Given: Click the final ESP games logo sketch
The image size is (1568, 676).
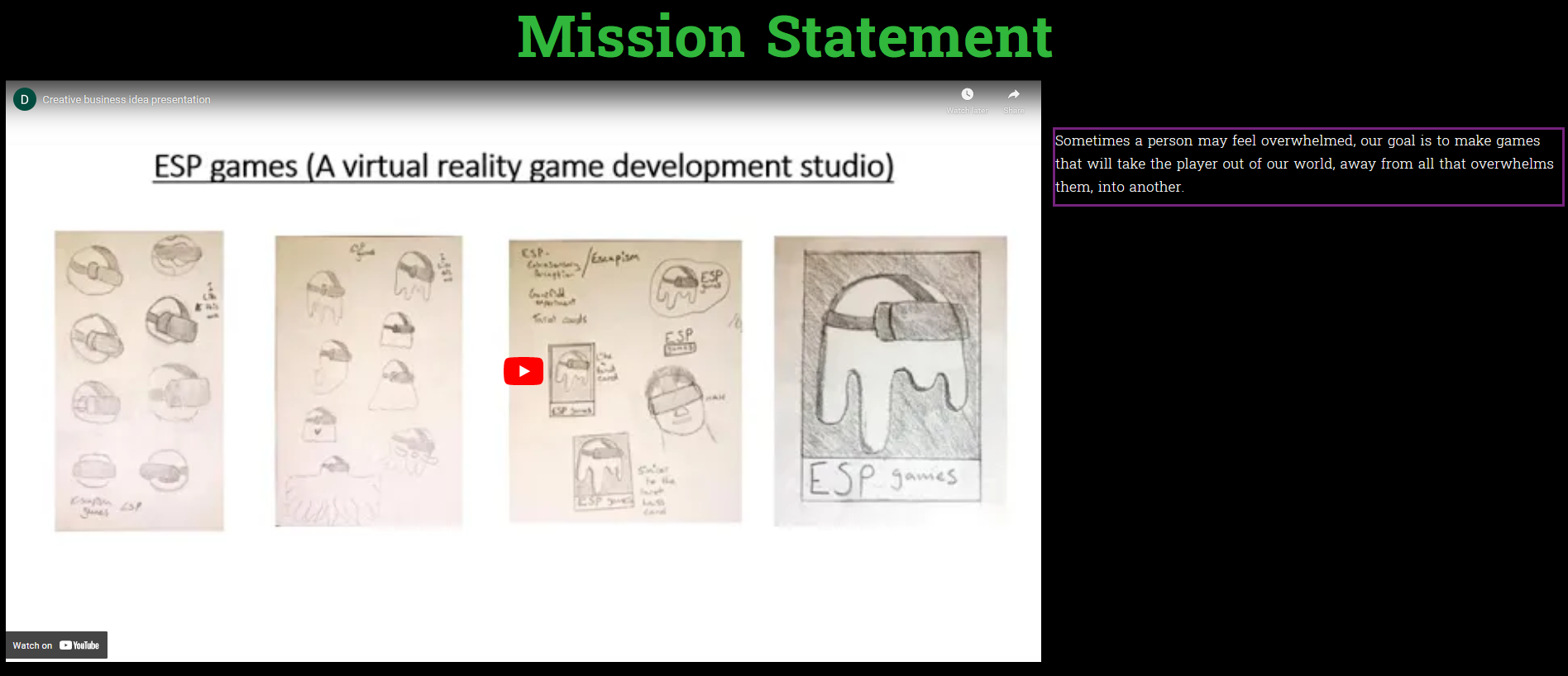Looking at the screenshot, I should pos(891,381).
